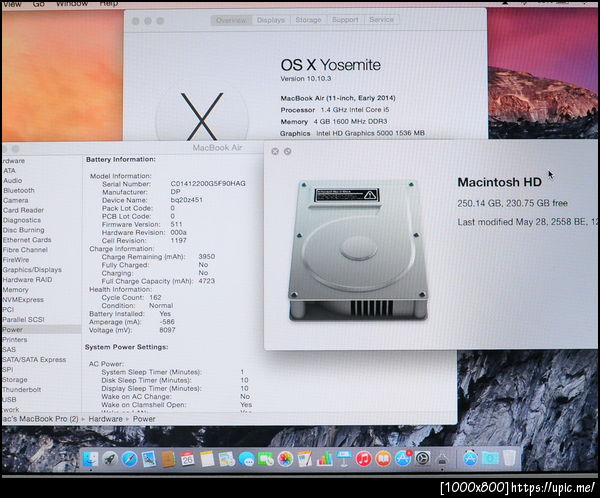The width and height of the screenshot is (600, 498).
Task: Open iTunes music note icon
Action: pos(364,459)
